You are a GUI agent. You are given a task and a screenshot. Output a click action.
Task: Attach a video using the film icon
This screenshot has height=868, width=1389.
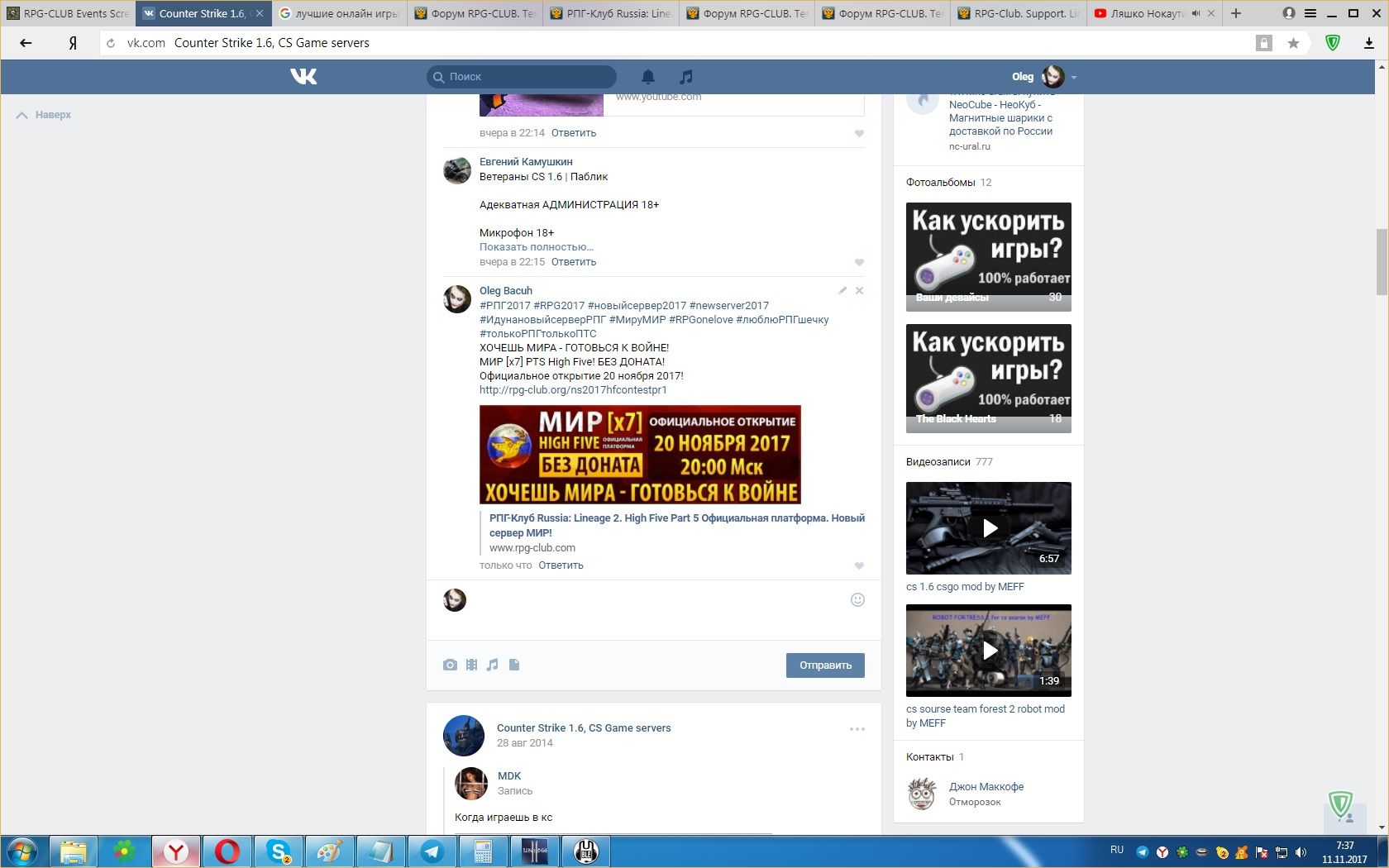coord(471,665)
